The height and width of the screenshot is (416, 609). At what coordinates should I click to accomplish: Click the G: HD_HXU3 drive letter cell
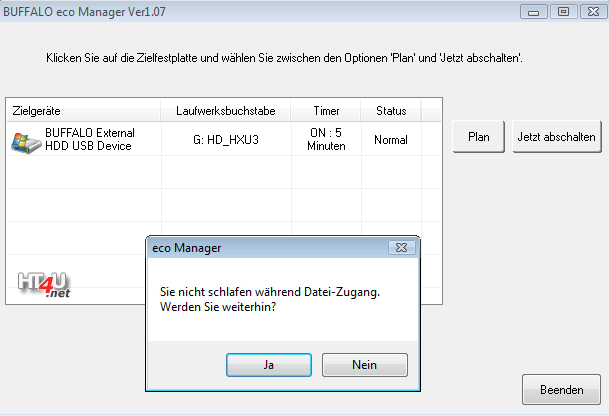(226, 139)
